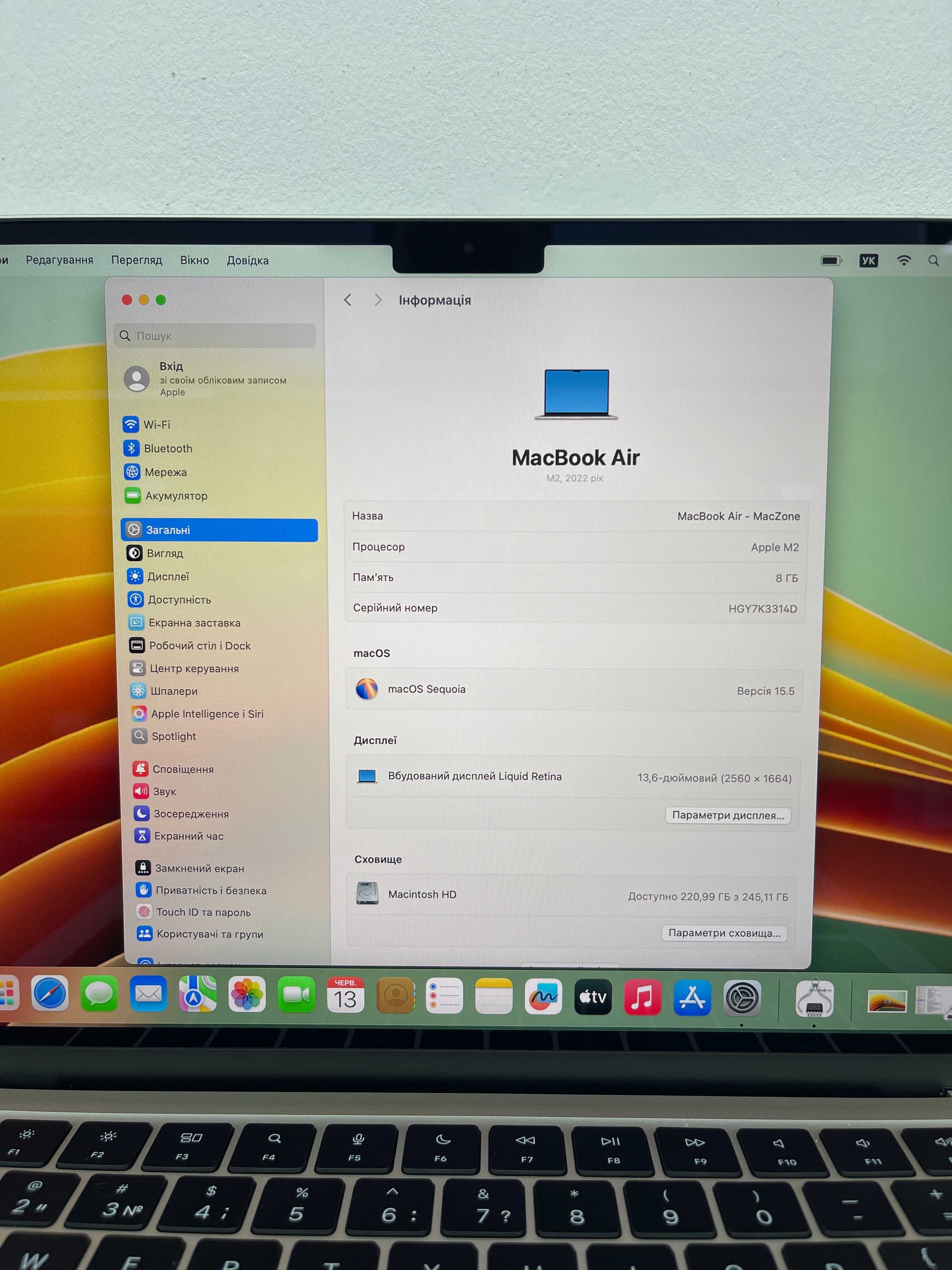Open Bluetooth settings in sidebar
The width and height of the screenshot is (952, 1270).
pos(158,449)
